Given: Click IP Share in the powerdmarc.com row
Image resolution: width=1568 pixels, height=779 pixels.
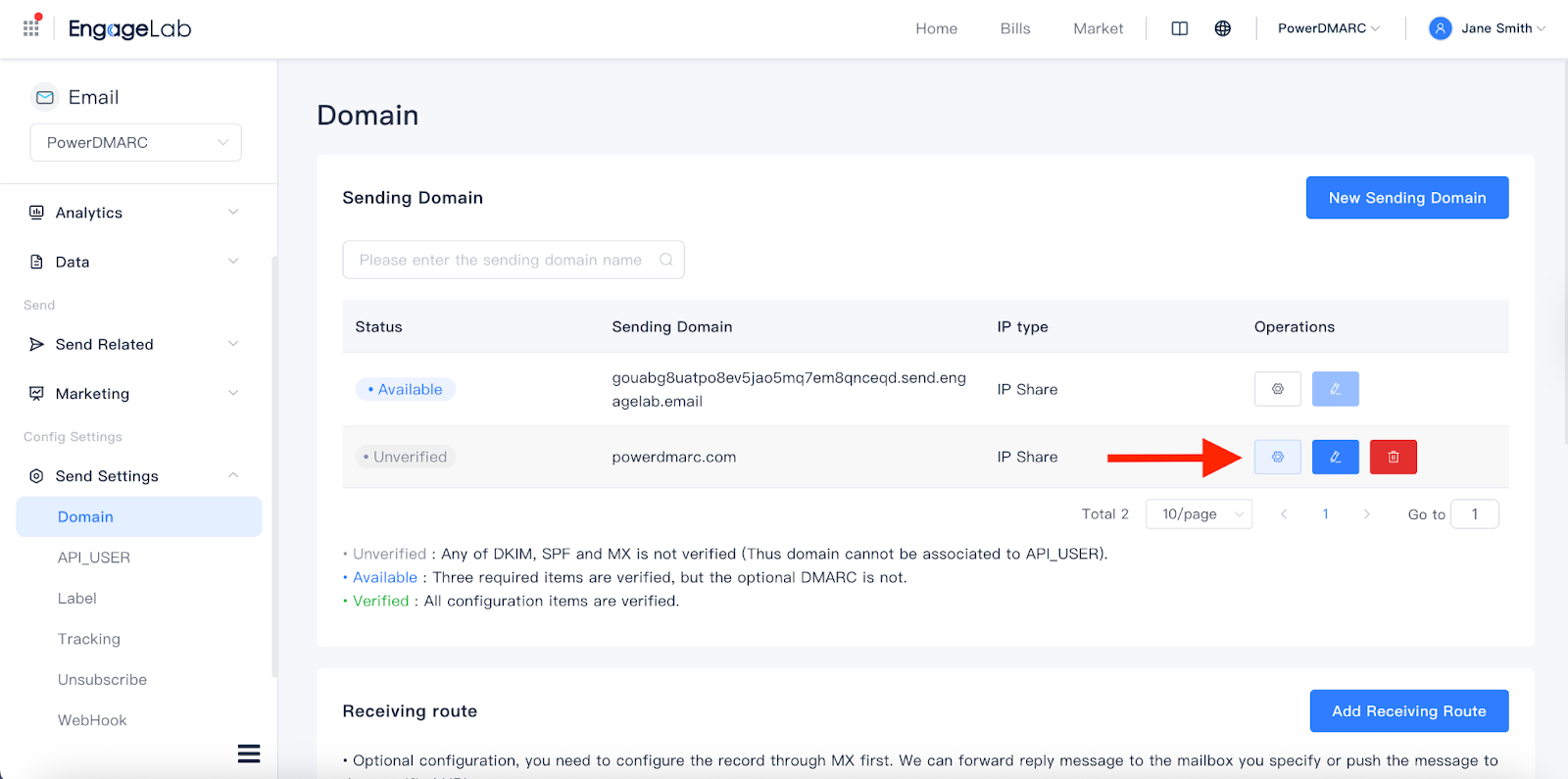Looking at the screenshot, I should [x=1027, y=457].
